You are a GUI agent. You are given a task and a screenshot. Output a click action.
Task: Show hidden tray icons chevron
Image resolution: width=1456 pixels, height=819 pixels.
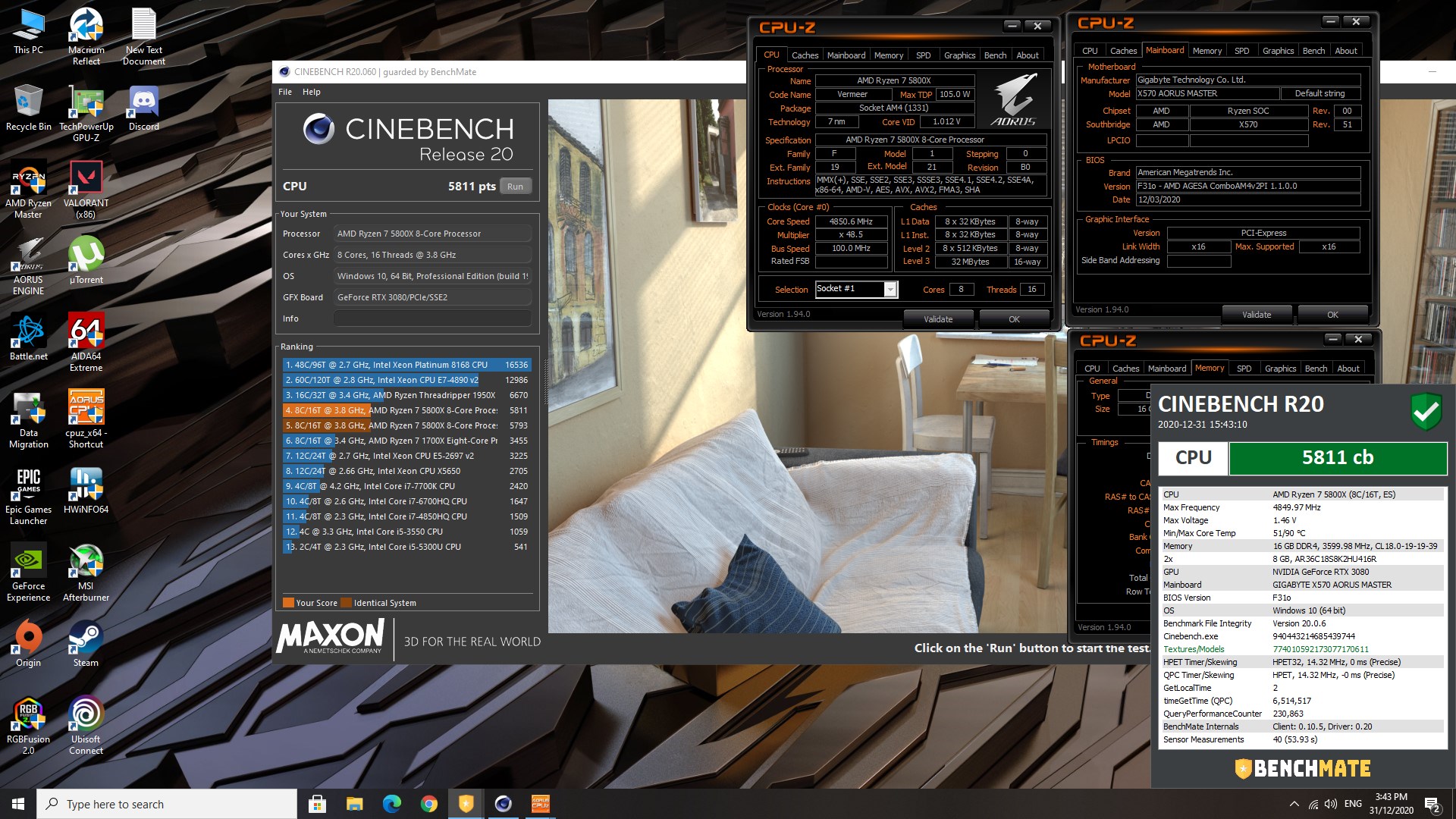[x=1294, y=804]
